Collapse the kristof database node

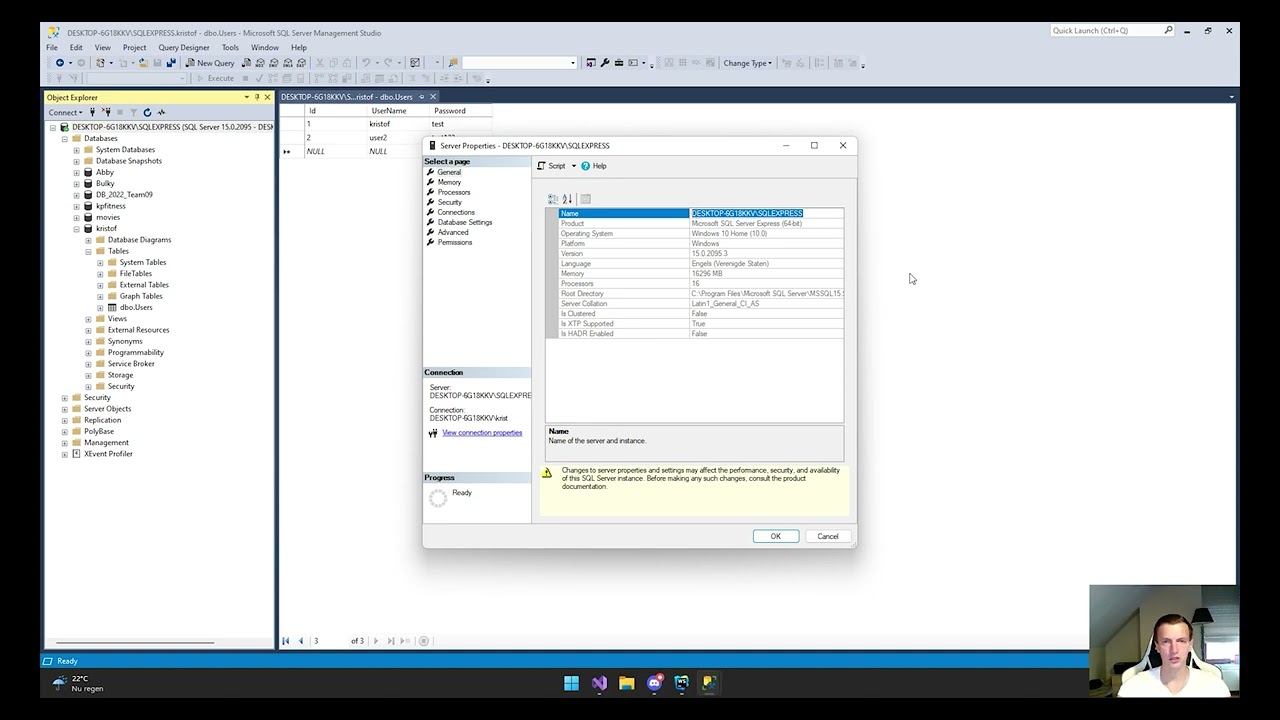[77, 229]
